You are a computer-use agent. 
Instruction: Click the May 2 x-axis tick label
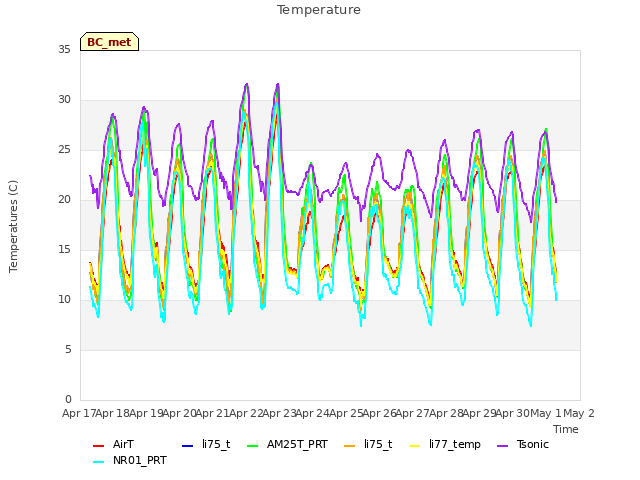click(x=579, y=413)
